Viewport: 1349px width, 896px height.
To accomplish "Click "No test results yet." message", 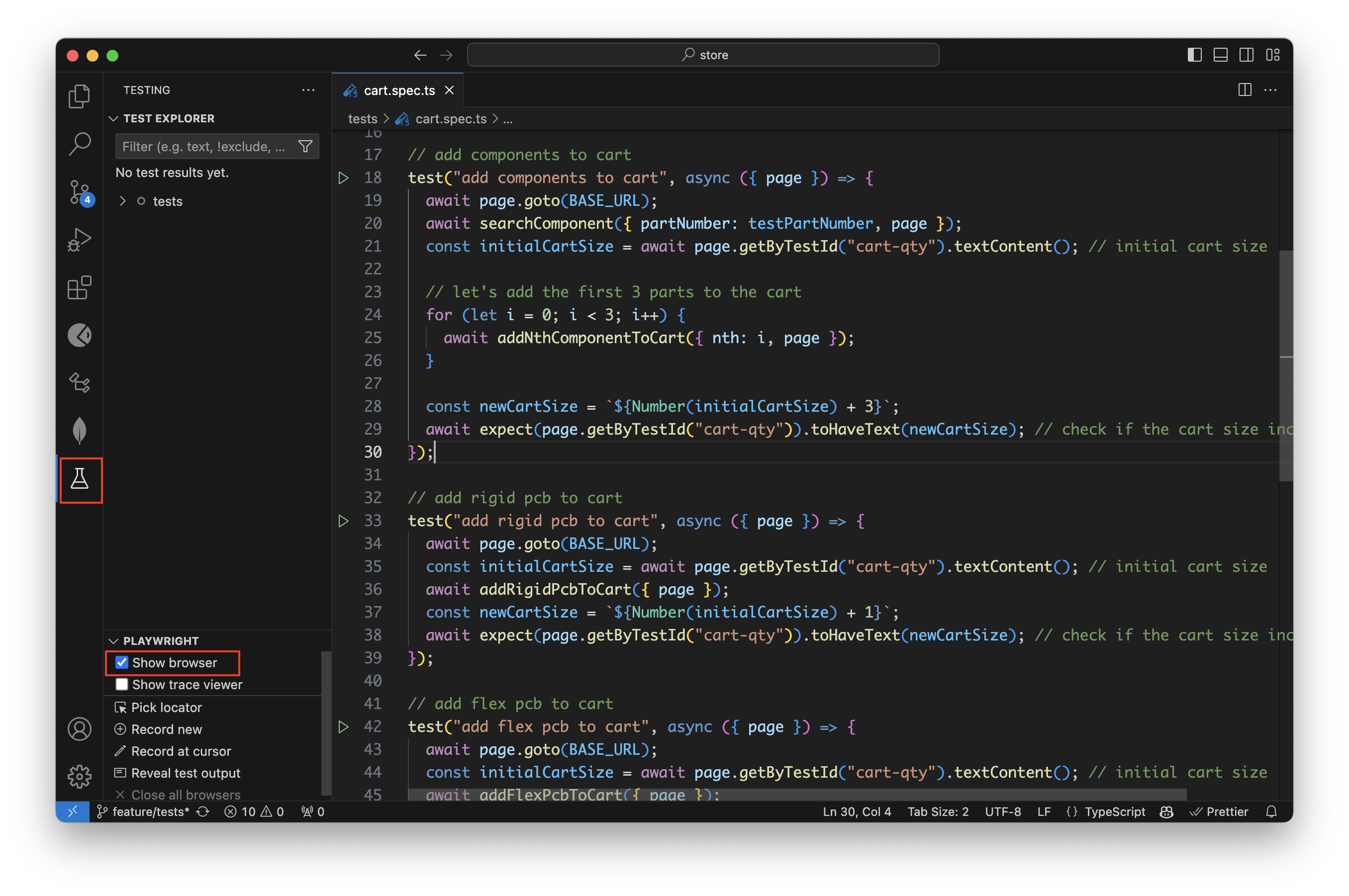I will 172,172.
